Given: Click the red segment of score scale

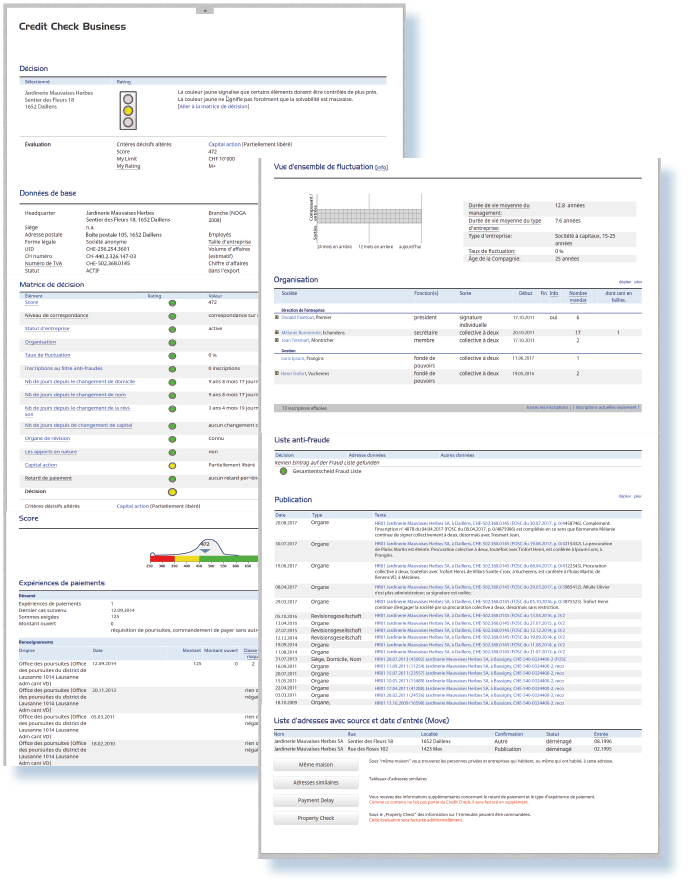Looking at the screenshot, I should (x=164, y=558).
